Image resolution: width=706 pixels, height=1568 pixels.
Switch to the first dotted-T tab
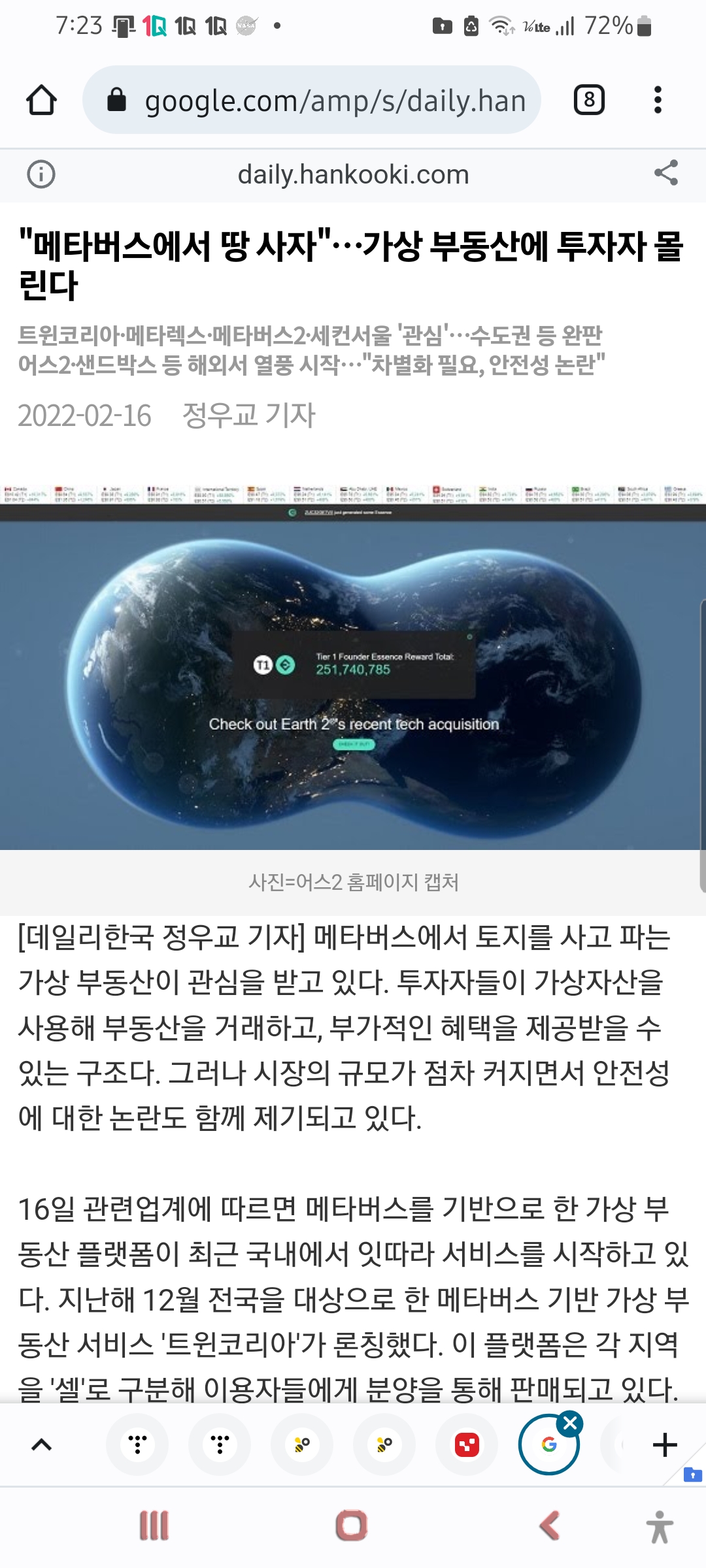(137, 1445)
